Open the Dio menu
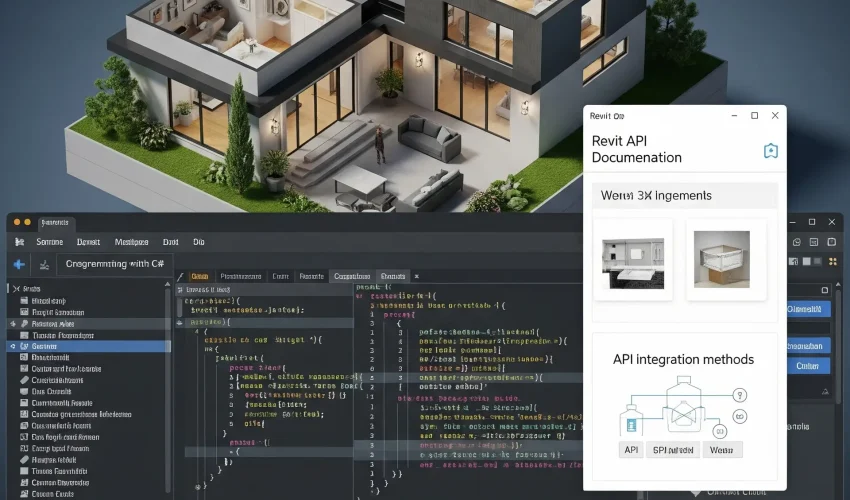Viewport: 850px width, 500px height. pyautogui.click(x=199, y=242)
